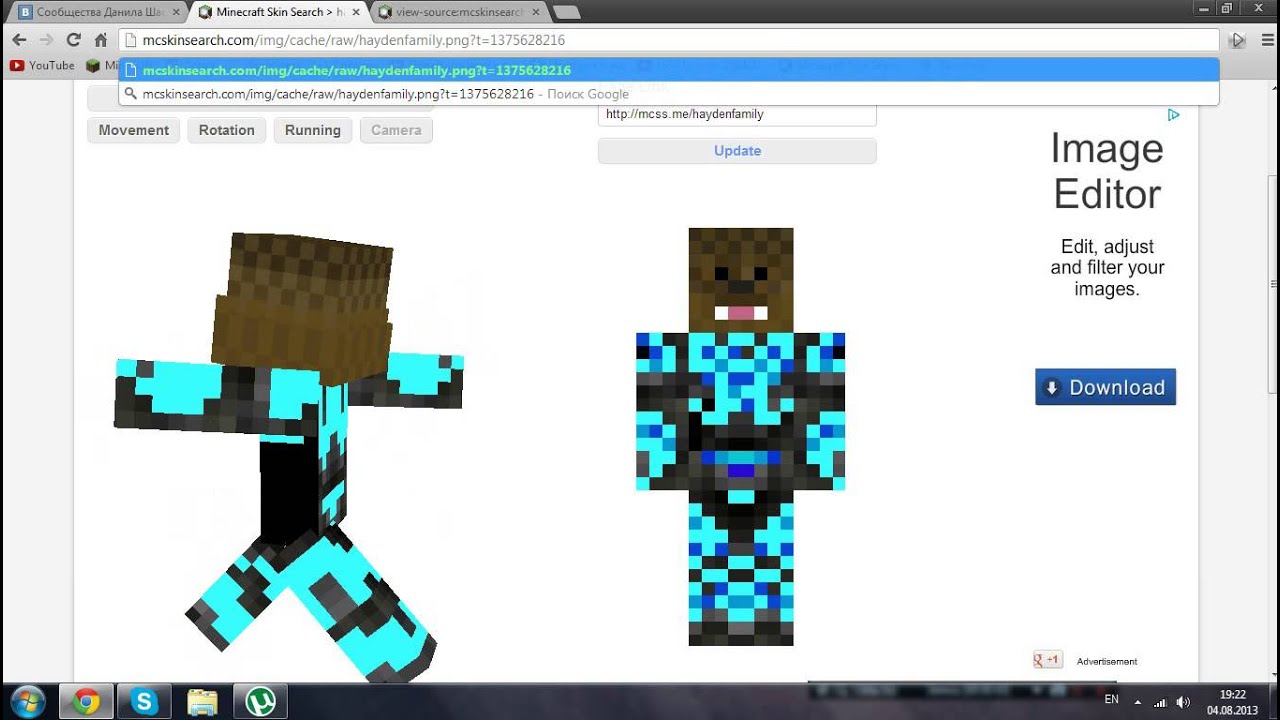Click the taskbar clock showing 19:22
Image resolution: width=1280 pixels, height=720 pixels.
1233,701
